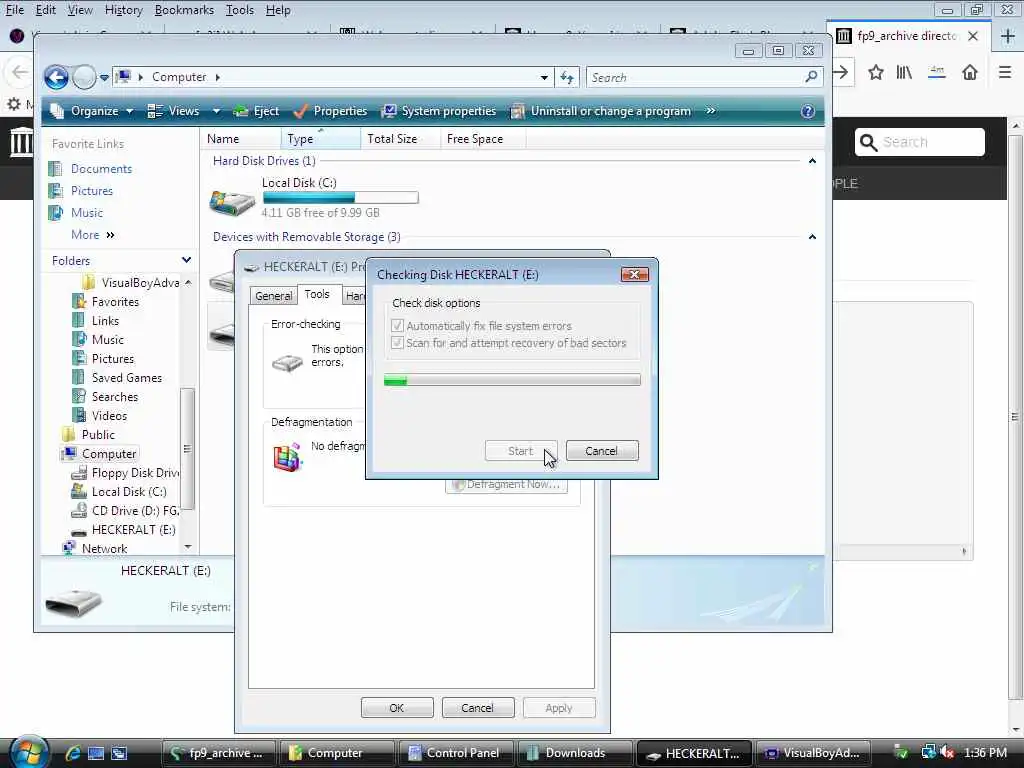1024x768 pixels.
Task: Open Firefox Bookmarks menu
Action: point(184,10)
